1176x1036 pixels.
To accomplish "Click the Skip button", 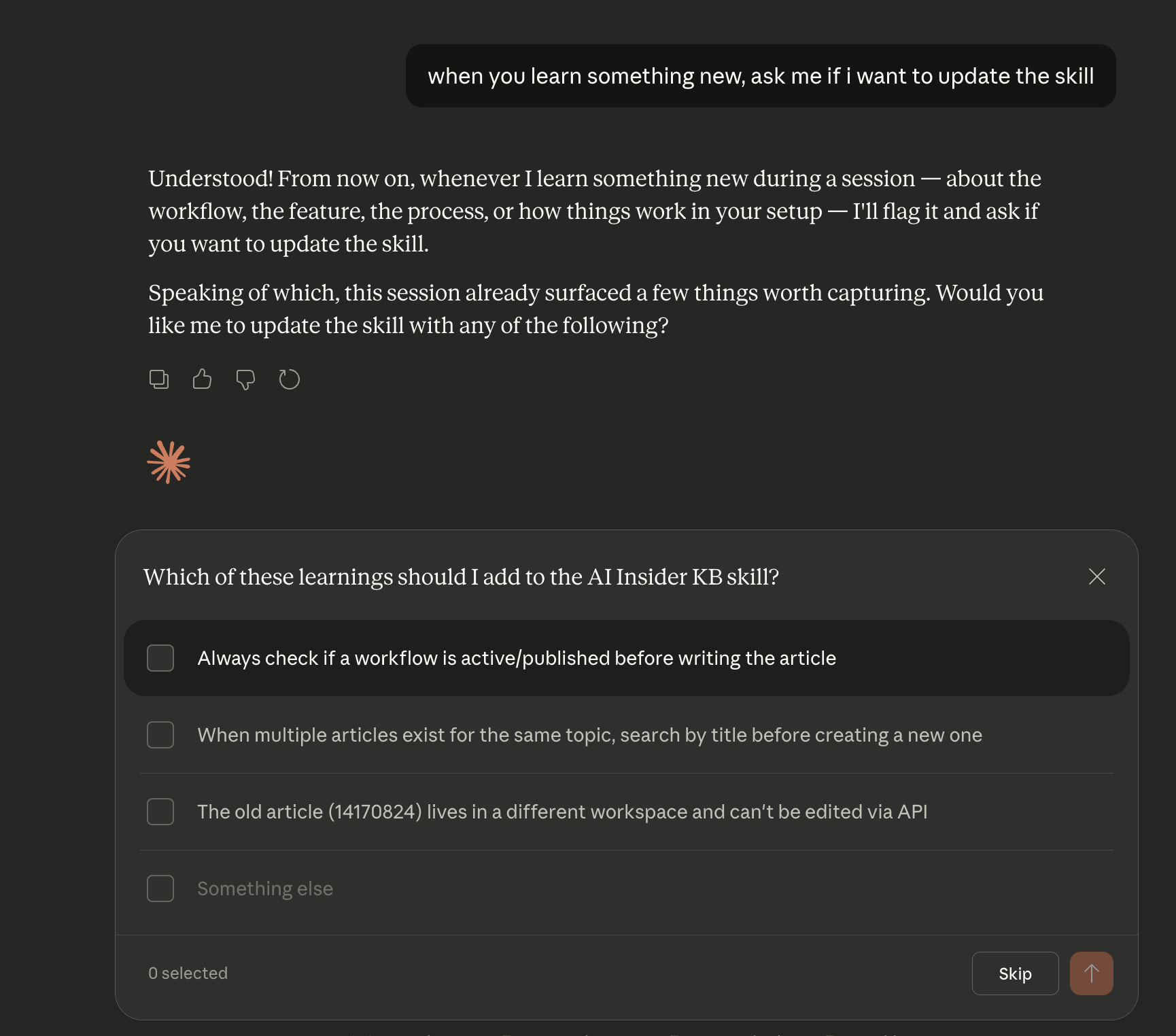I will [x=1015, y=973].
